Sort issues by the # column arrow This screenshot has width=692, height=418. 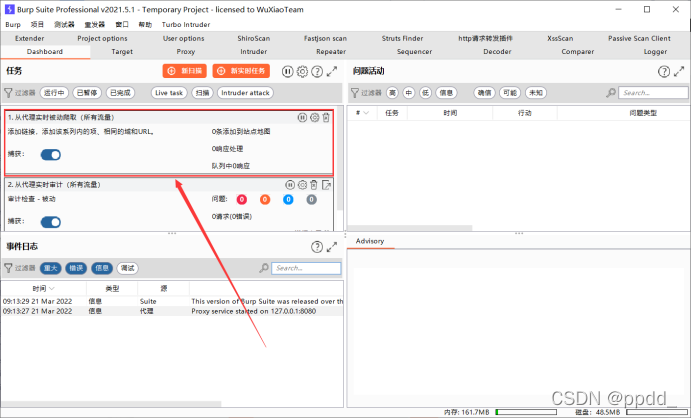(x=366, y=113)
